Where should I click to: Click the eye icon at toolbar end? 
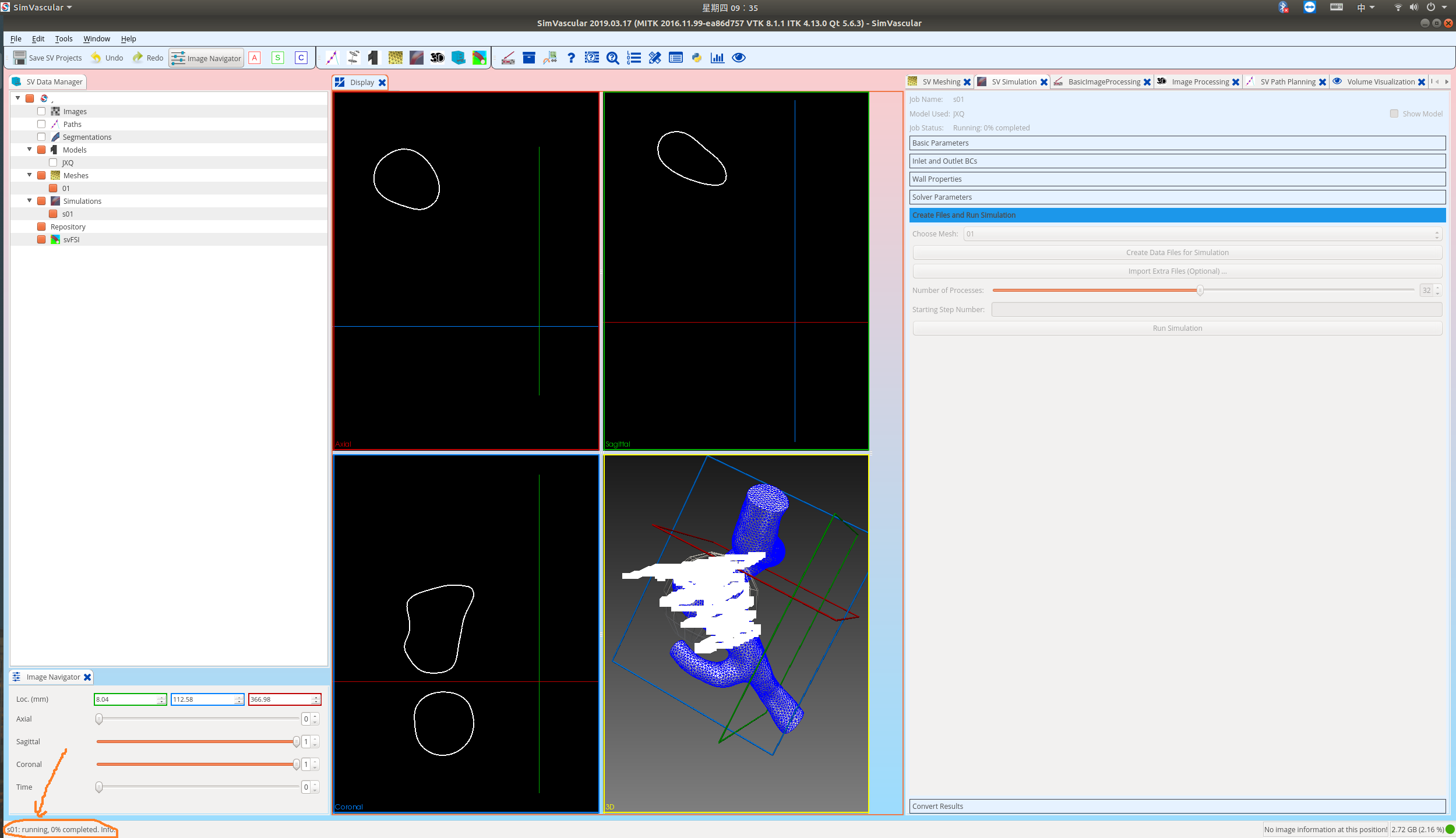pyautogui.click(x=738, y=58)
